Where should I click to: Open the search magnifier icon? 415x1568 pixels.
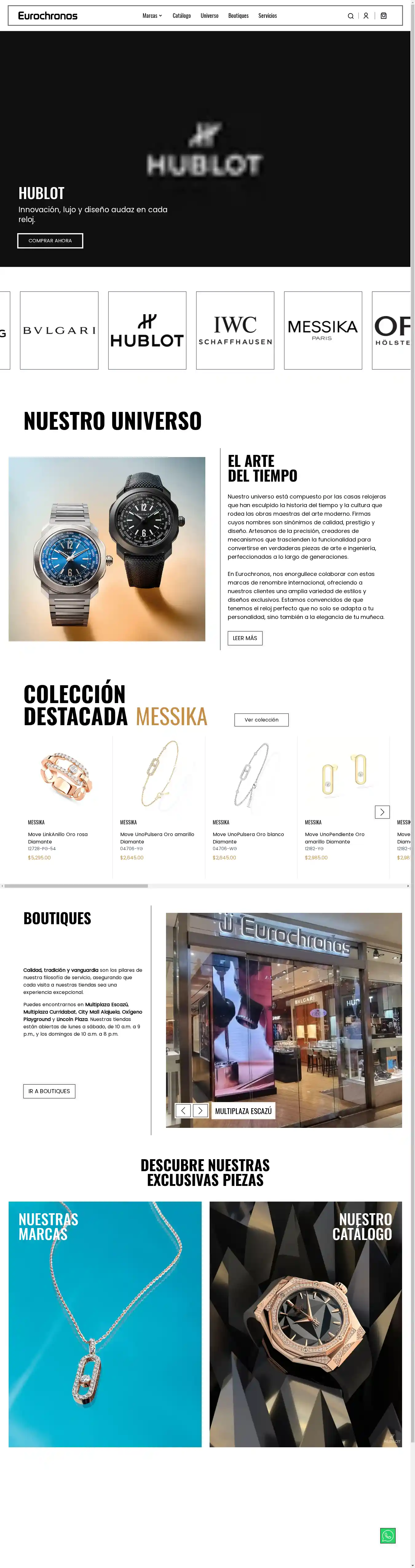[x=350, y=16]
